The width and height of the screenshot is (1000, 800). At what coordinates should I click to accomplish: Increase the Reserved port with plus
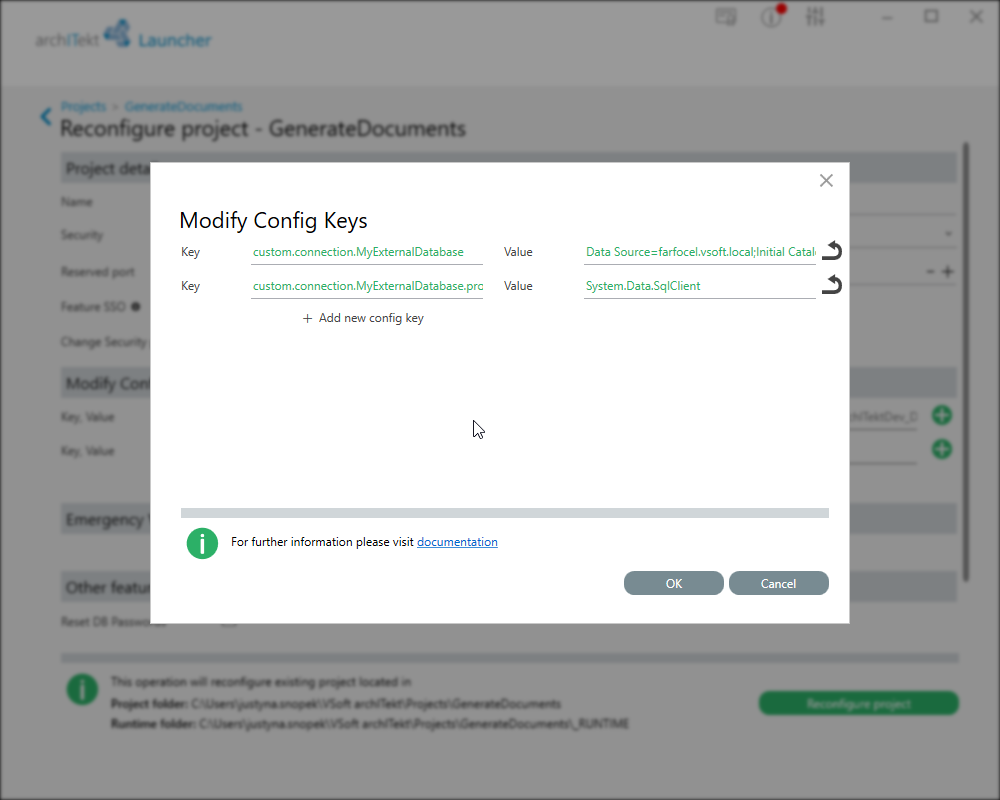tap(948, 272)
